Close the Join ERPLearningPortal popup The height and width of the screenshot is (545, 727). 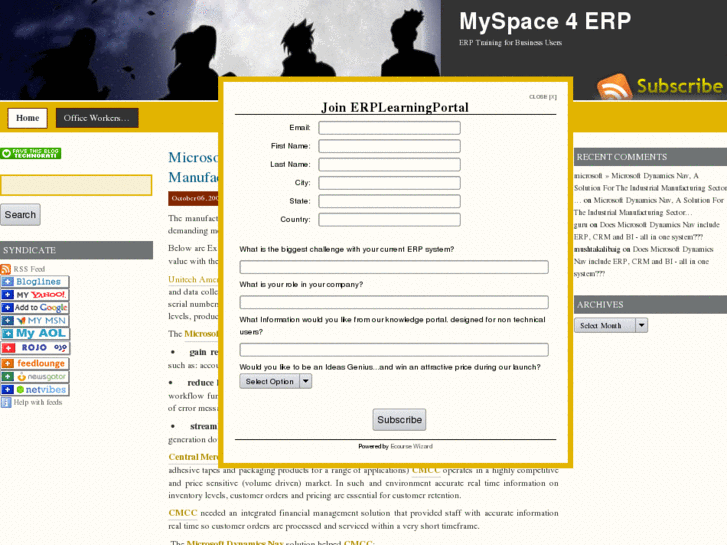pyautogui.click(x=542, y=97)
